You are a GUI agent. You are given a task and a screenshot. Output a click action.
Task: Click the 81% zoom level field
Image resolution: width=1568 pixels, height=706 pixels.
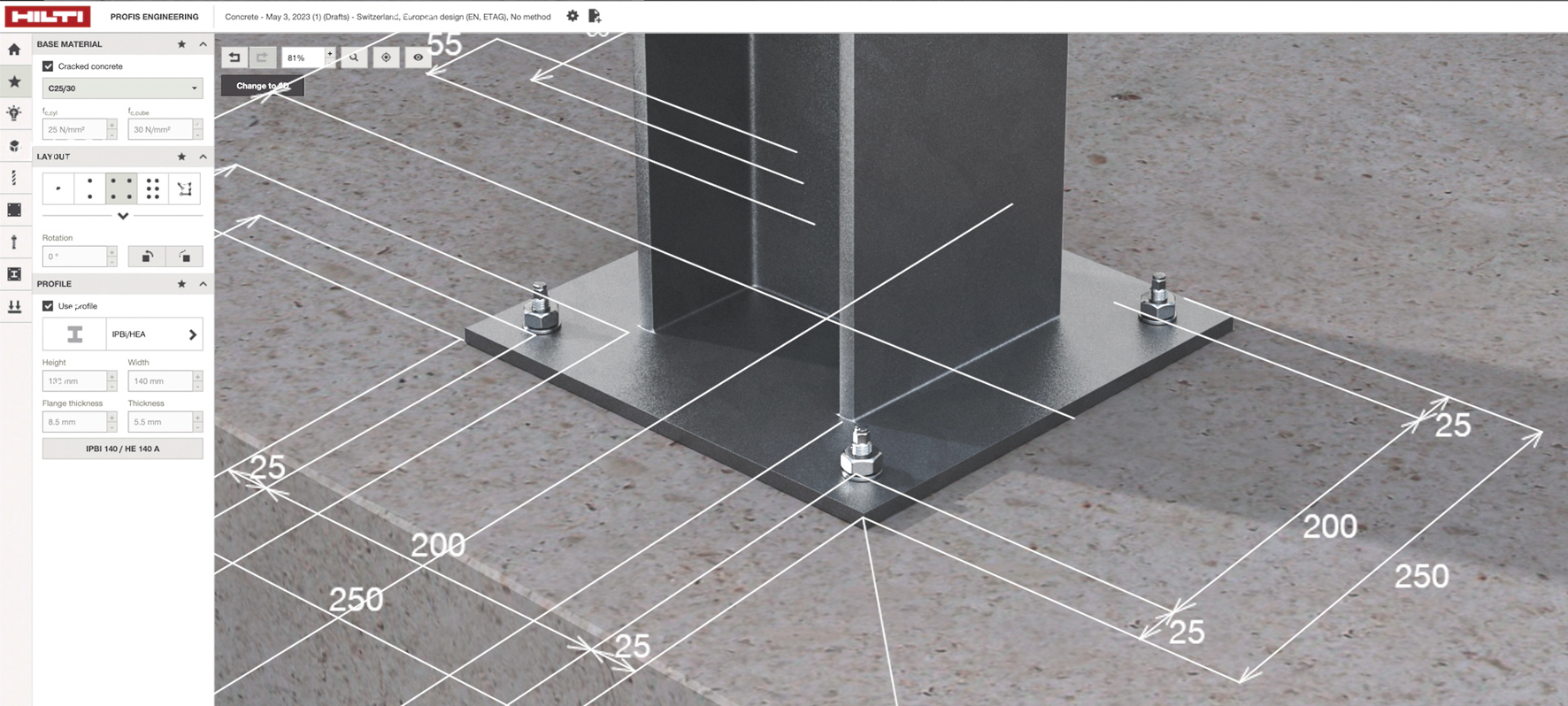pyautogui.click(x=304, y=58)
